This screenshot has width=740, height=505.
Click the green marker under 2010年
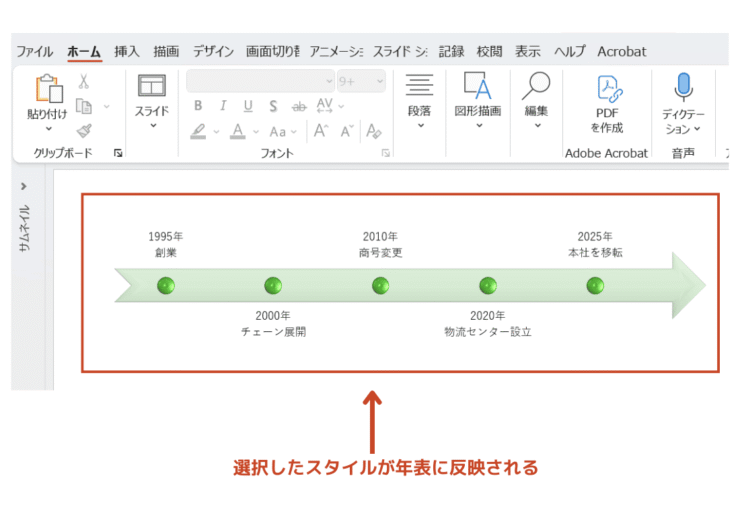click(x=380, y=286)
